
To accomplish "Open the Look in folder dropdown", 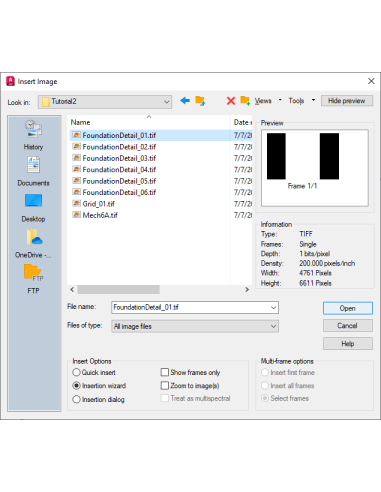I will (x=105, y=102).
